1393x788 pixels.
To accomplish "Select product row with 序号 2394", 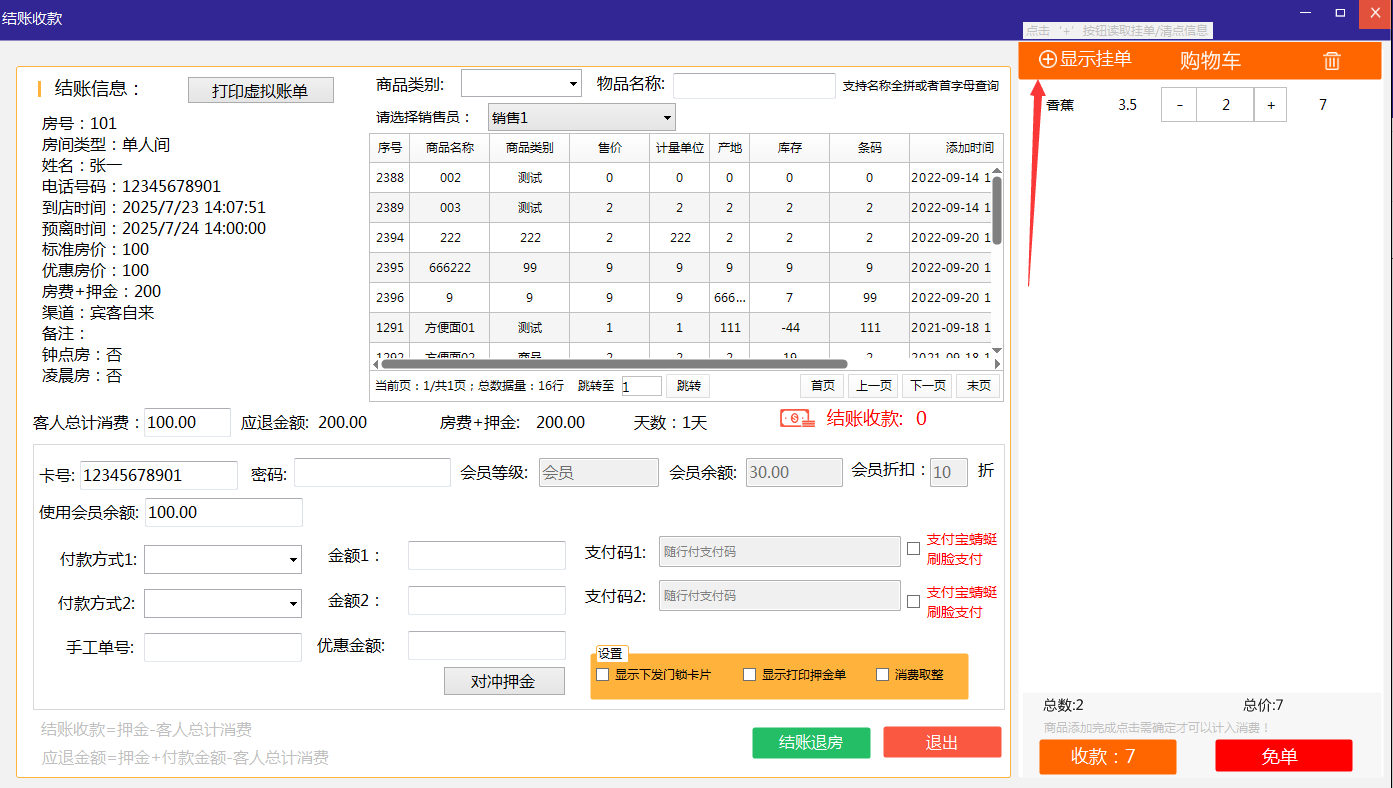I will (680, 238).
